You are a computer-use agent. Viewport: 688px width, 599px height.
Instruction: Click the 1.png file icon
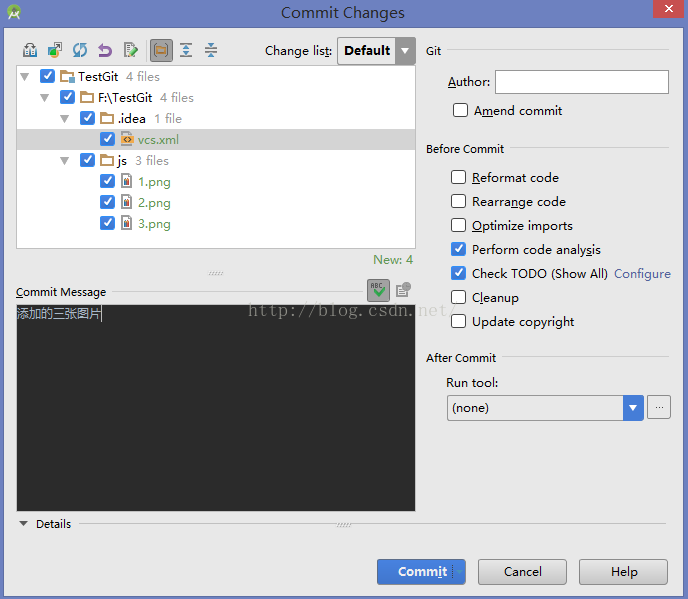pyautogui.click(x=126, y=181)
